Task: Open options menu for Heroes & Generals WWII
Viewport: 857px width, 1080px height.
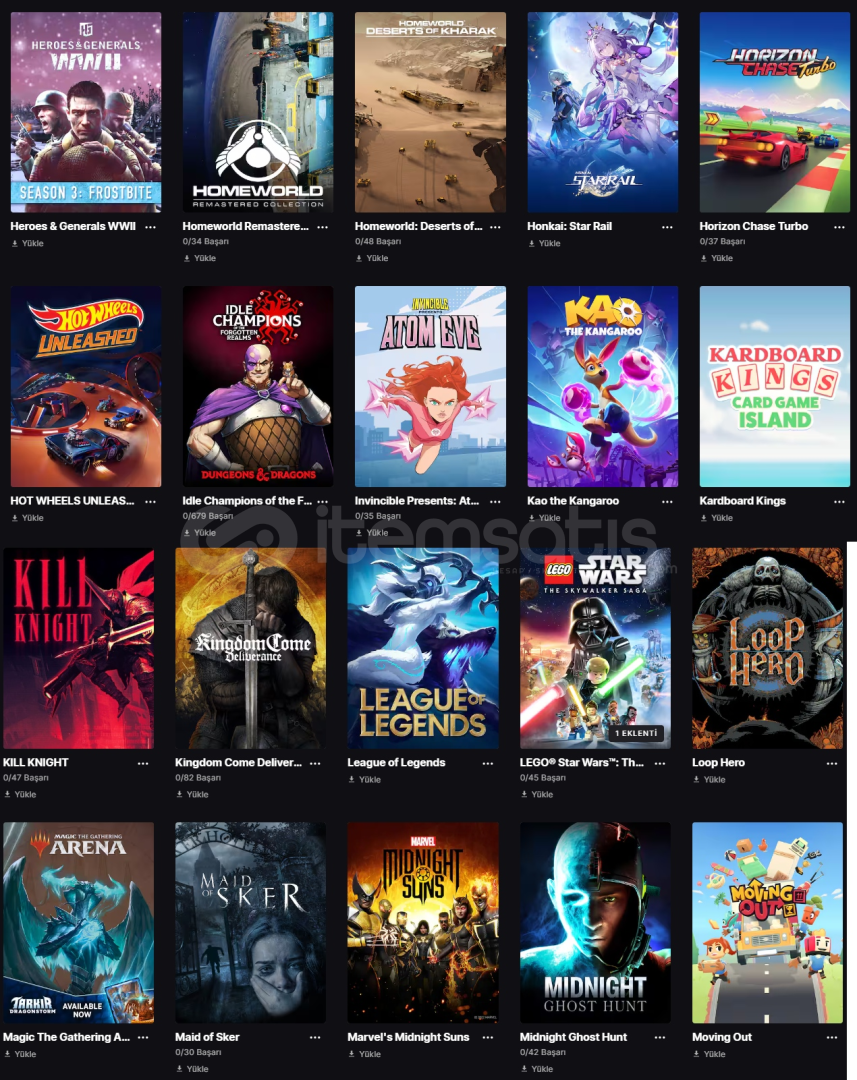Action: pyautogui.click(x=150, y=227)
